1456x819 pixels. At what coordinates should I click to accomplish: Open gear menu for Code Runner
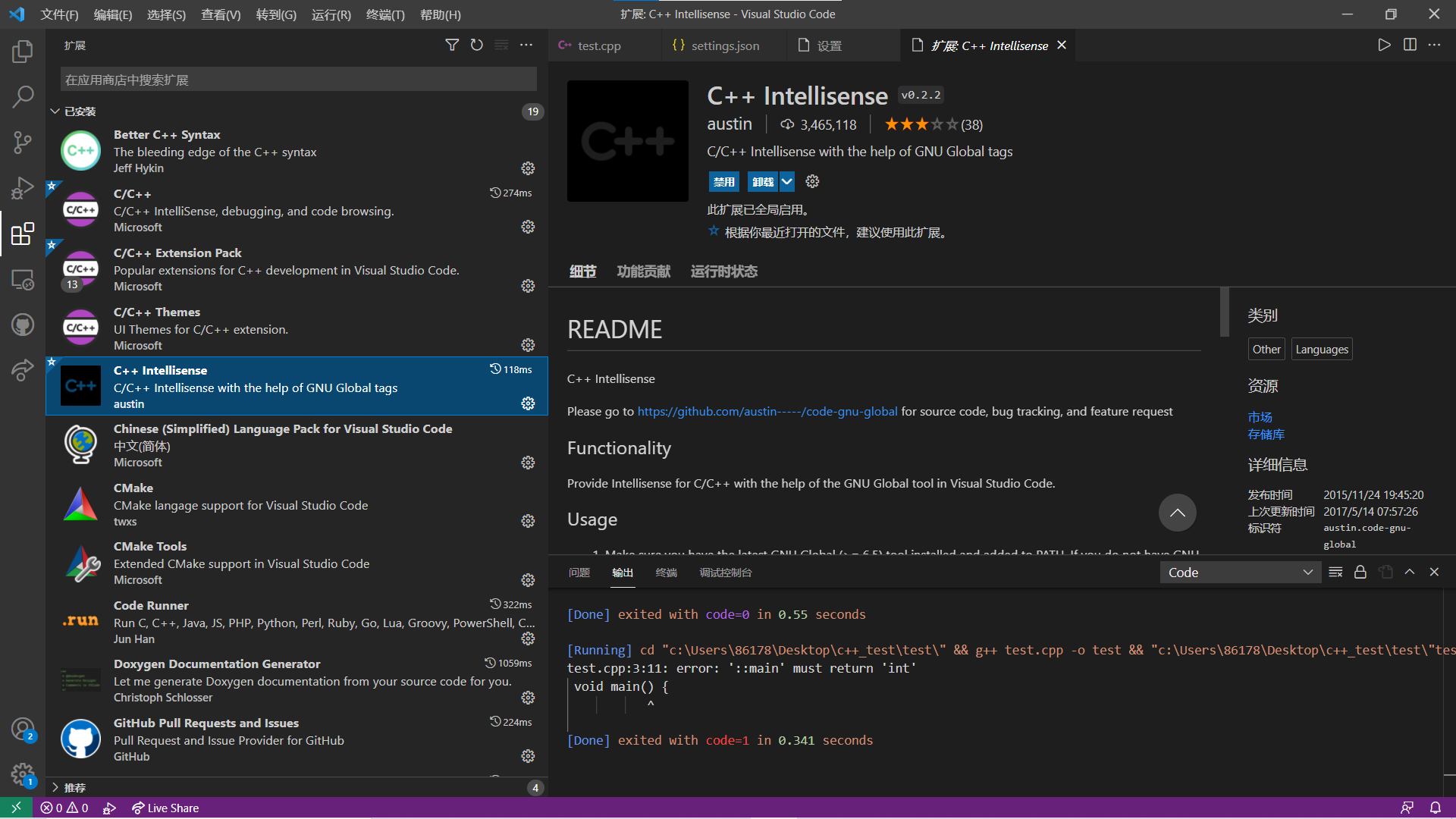(528, 639)
